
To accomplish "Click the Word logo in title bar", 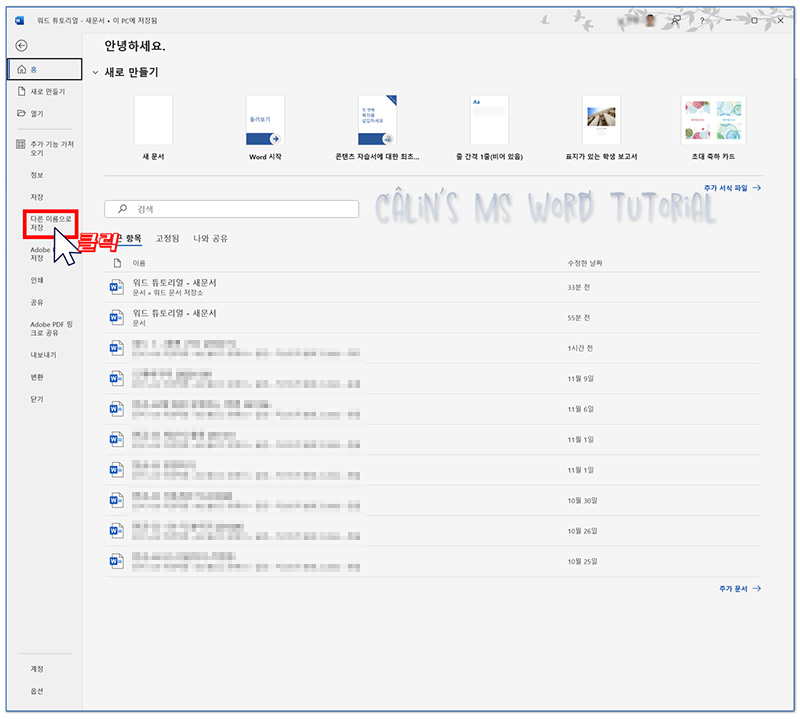I will tap(20, 20).
